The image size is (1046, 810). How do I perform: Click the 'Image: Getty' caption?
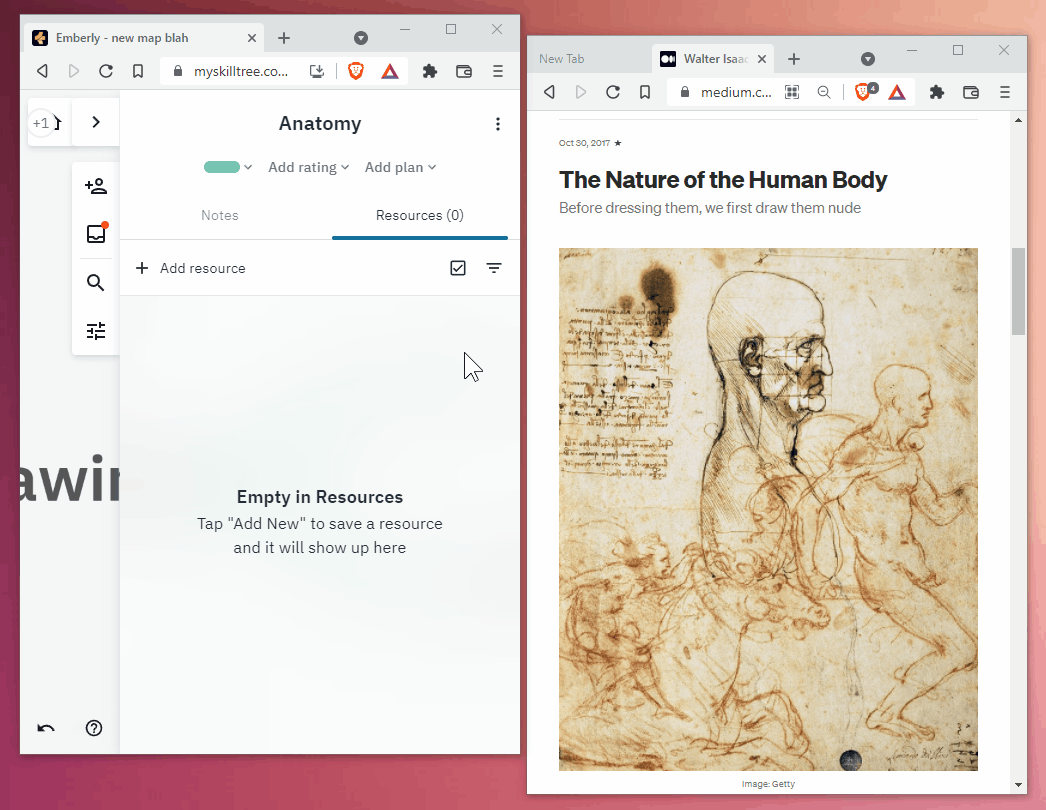coord(768,783)
